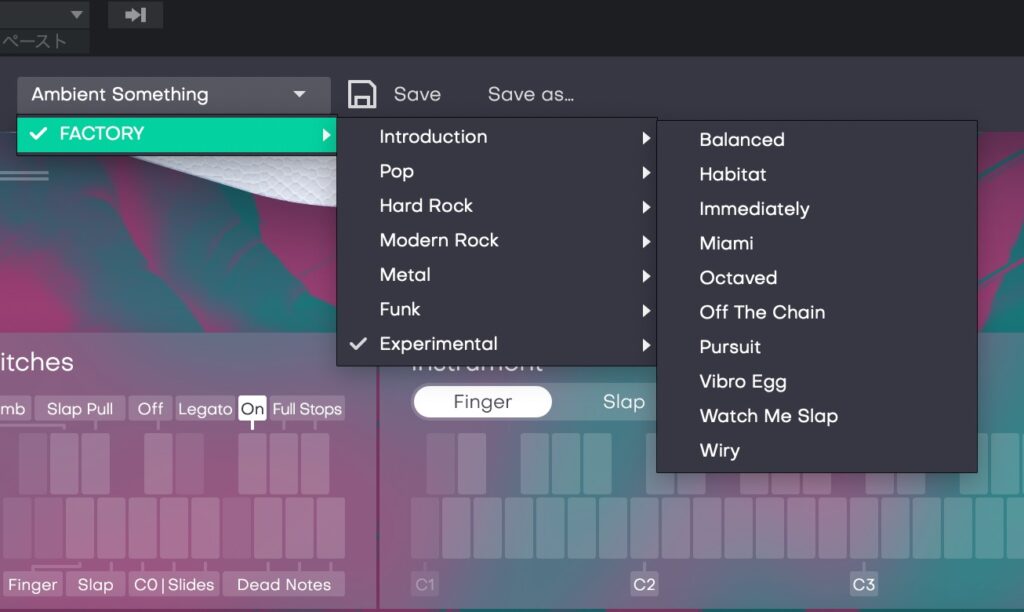Screen dimensions: 1024x612
Task: Select the Finger instrument mode
Action: tap(482, 402)
